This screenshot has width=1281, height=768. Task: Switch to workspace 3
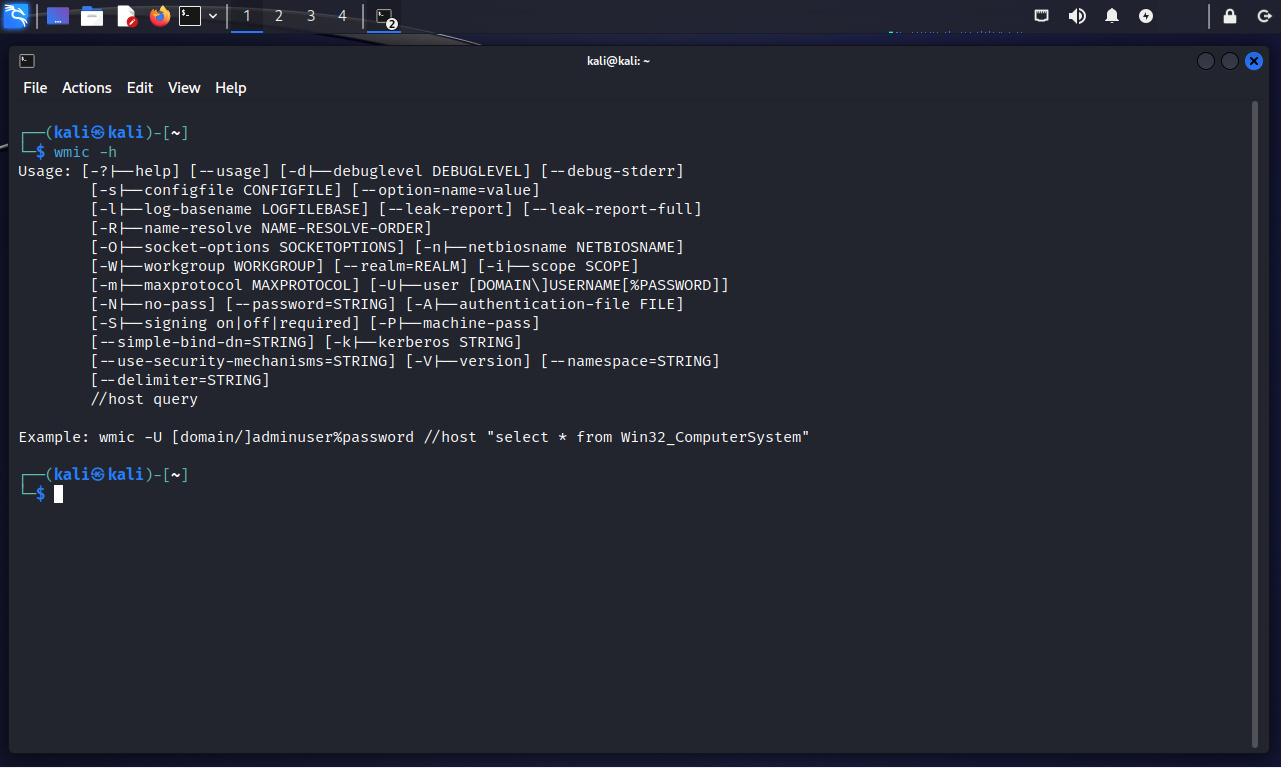tap(311, 16)
